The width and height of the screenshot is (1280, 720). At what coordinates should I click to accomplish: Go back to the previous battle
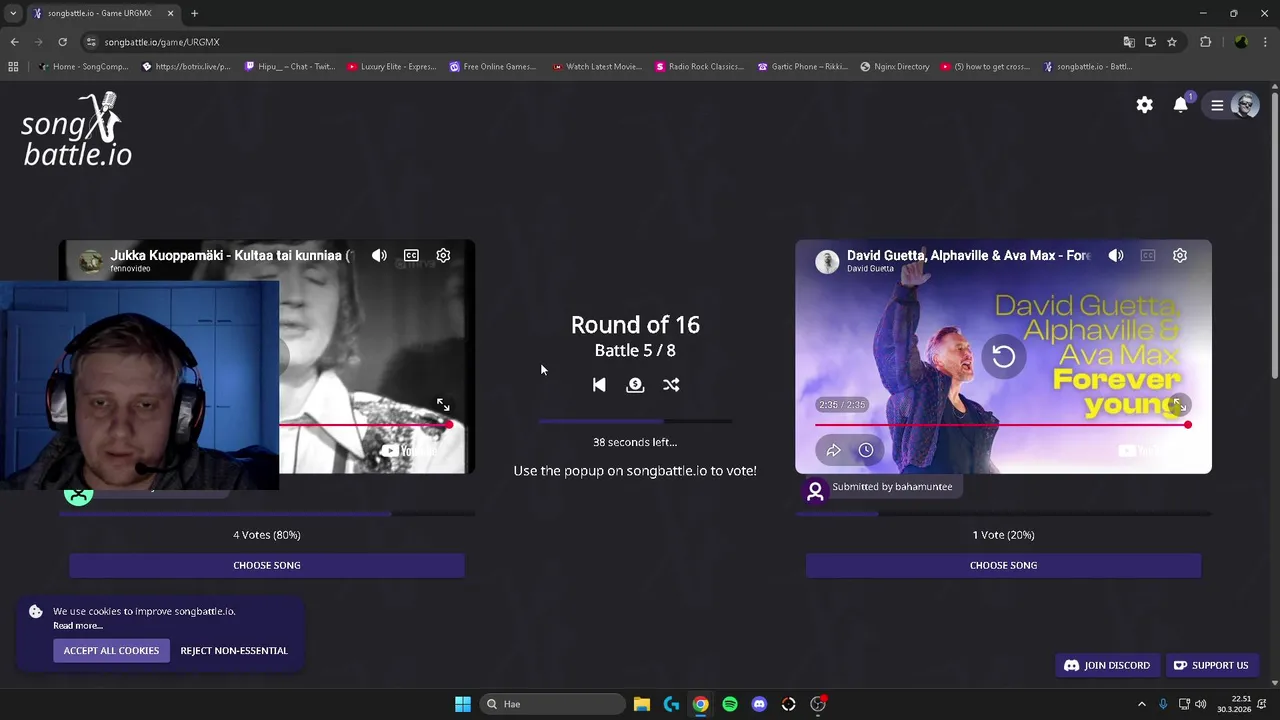599,385
